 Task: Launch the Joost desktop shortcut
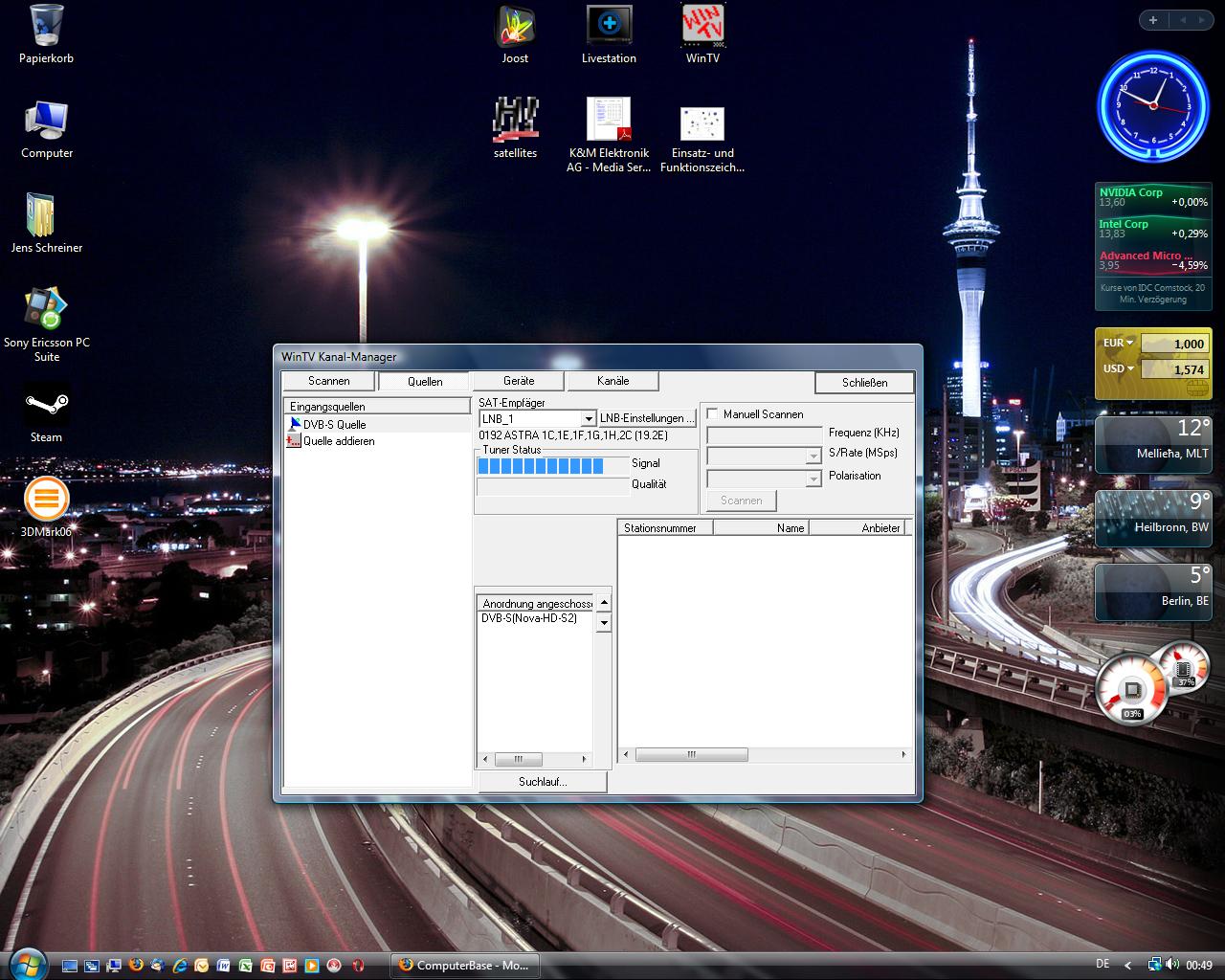[515, 26]
